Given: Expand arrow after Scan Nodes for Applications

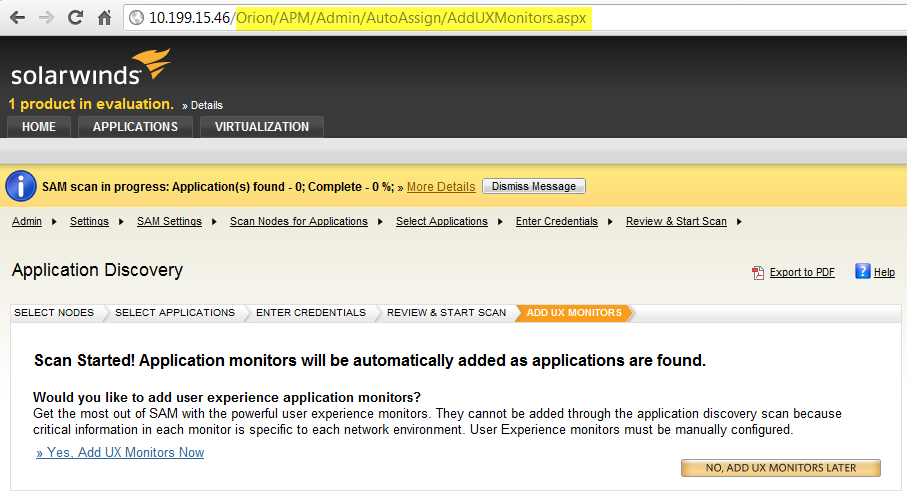Looking at the screenshot, I should [x=380, y=222].
